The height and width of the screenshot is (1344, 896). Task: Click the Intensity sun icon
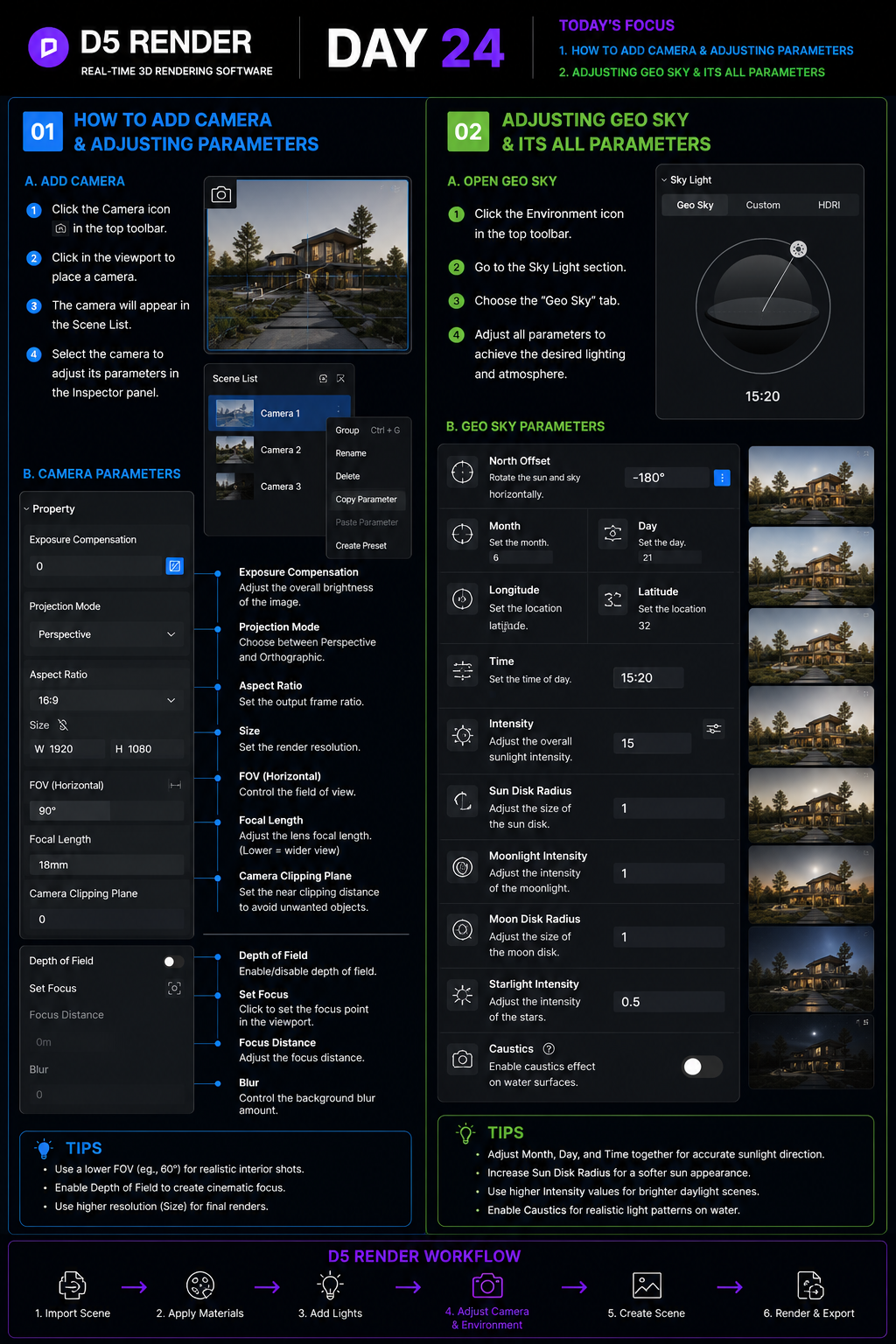click(x=462, y=735)
